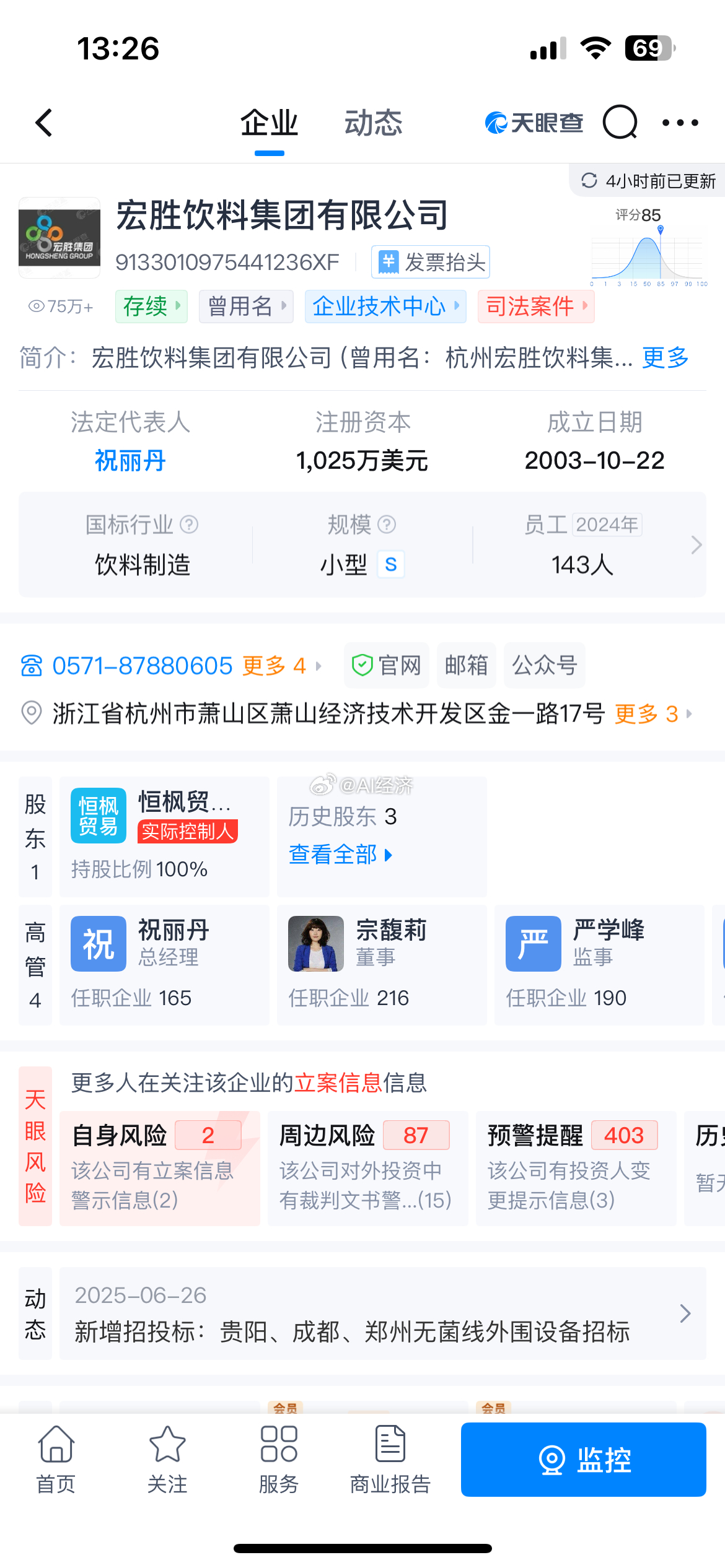Tap the back arrow icon

44,123
